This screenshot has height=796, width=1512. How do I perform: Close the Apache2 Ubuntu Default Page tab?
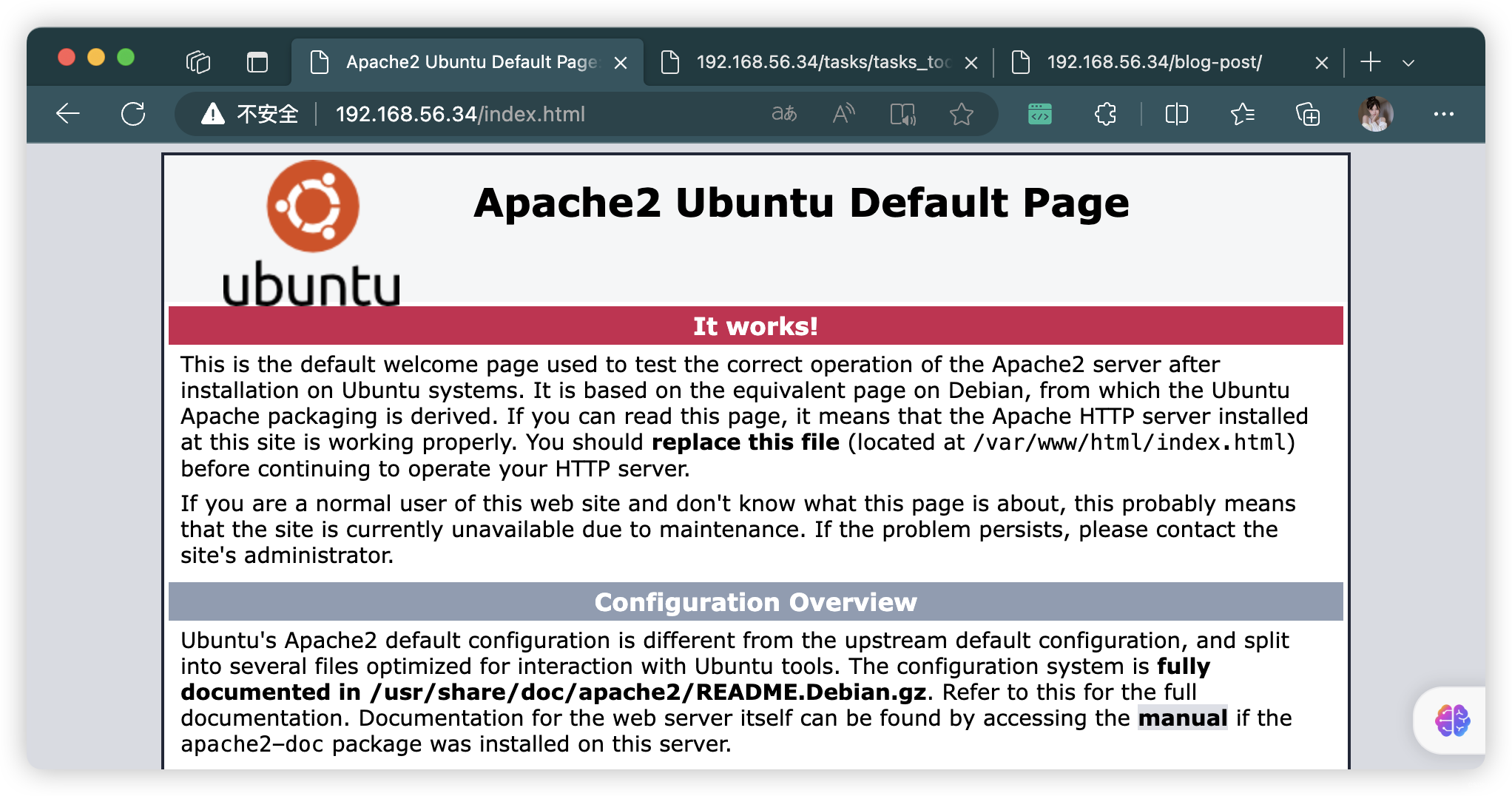coord(621,63)
